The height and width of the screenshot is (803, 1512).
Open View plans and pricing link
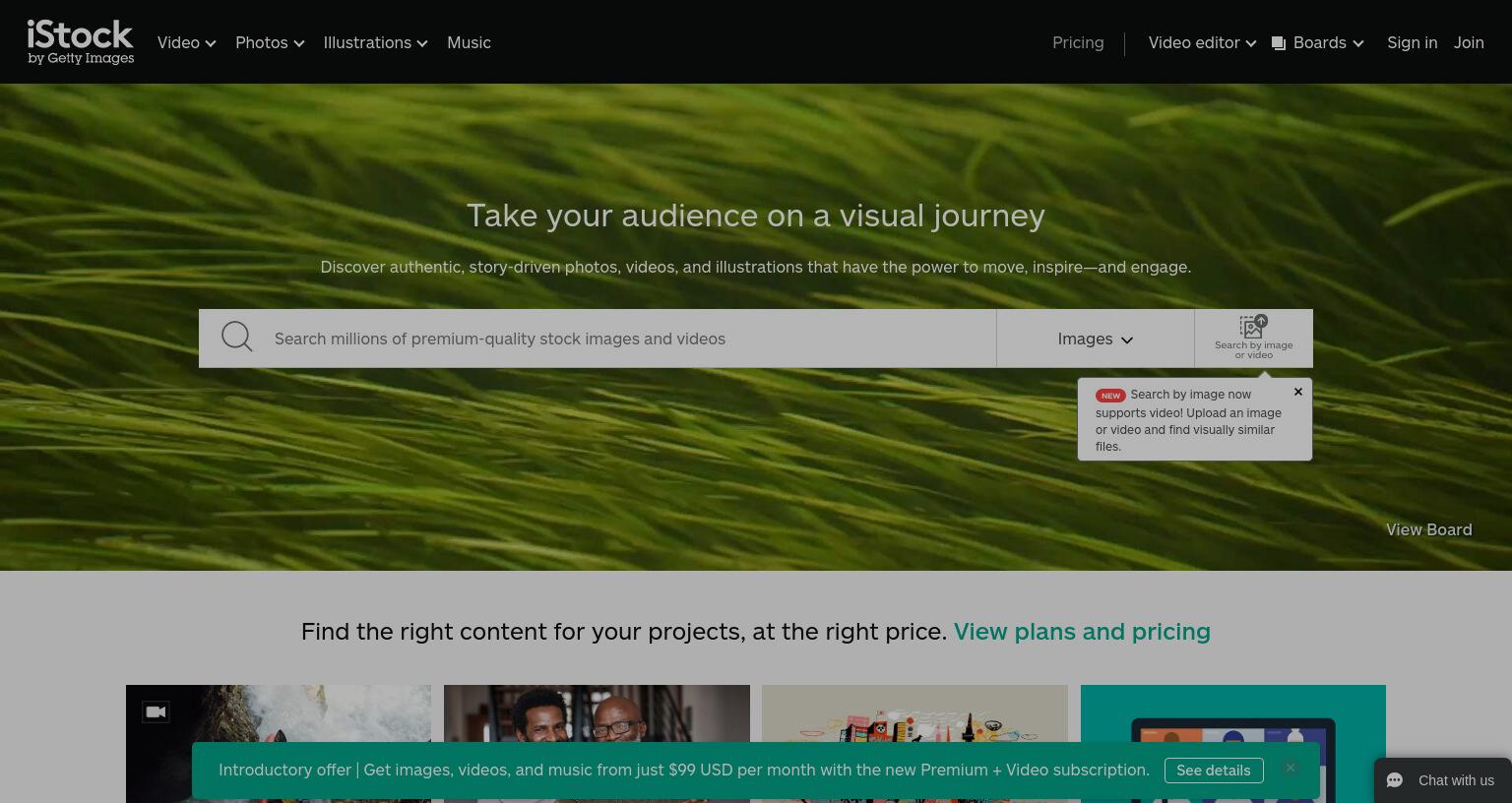pos(1082,631)
